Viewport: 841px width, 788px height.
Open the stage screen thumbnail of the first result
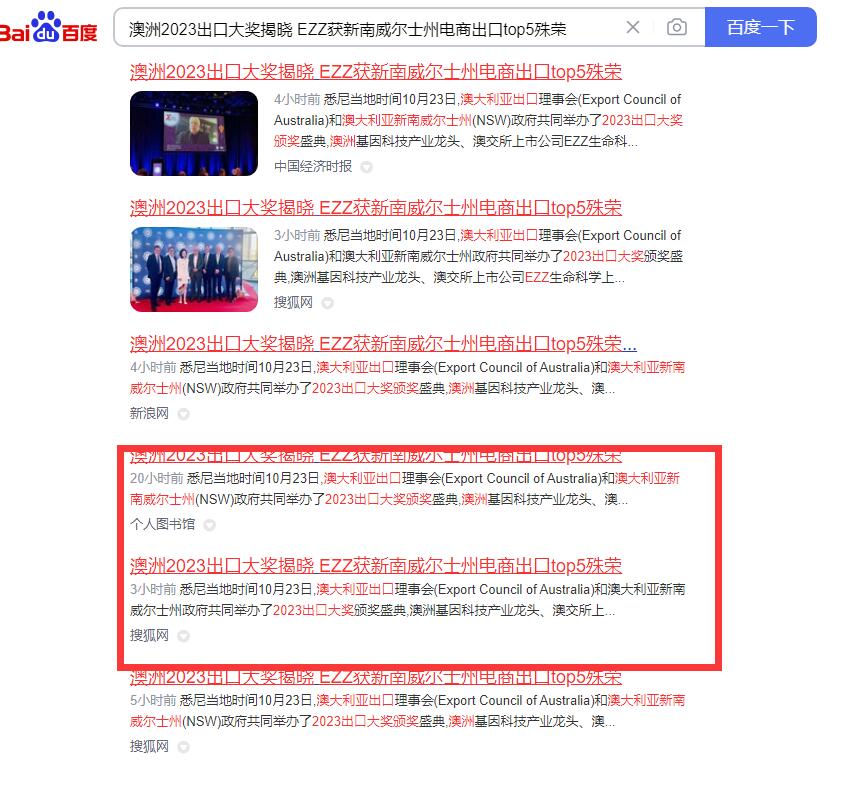pos(194,133)
